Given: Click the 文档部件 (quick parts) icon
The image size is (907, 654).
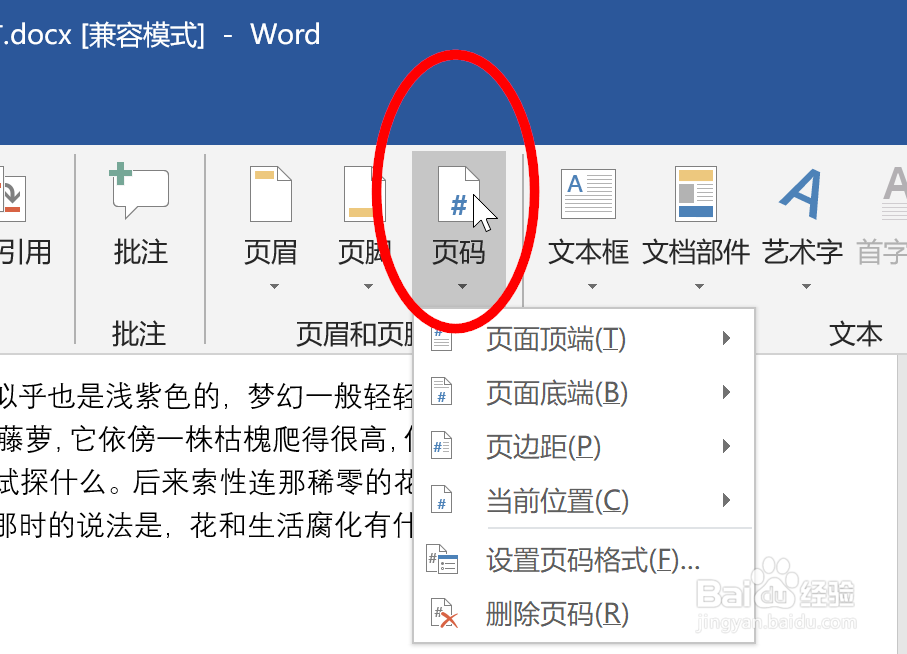Looking at the screenshot, I should (696, 194).
